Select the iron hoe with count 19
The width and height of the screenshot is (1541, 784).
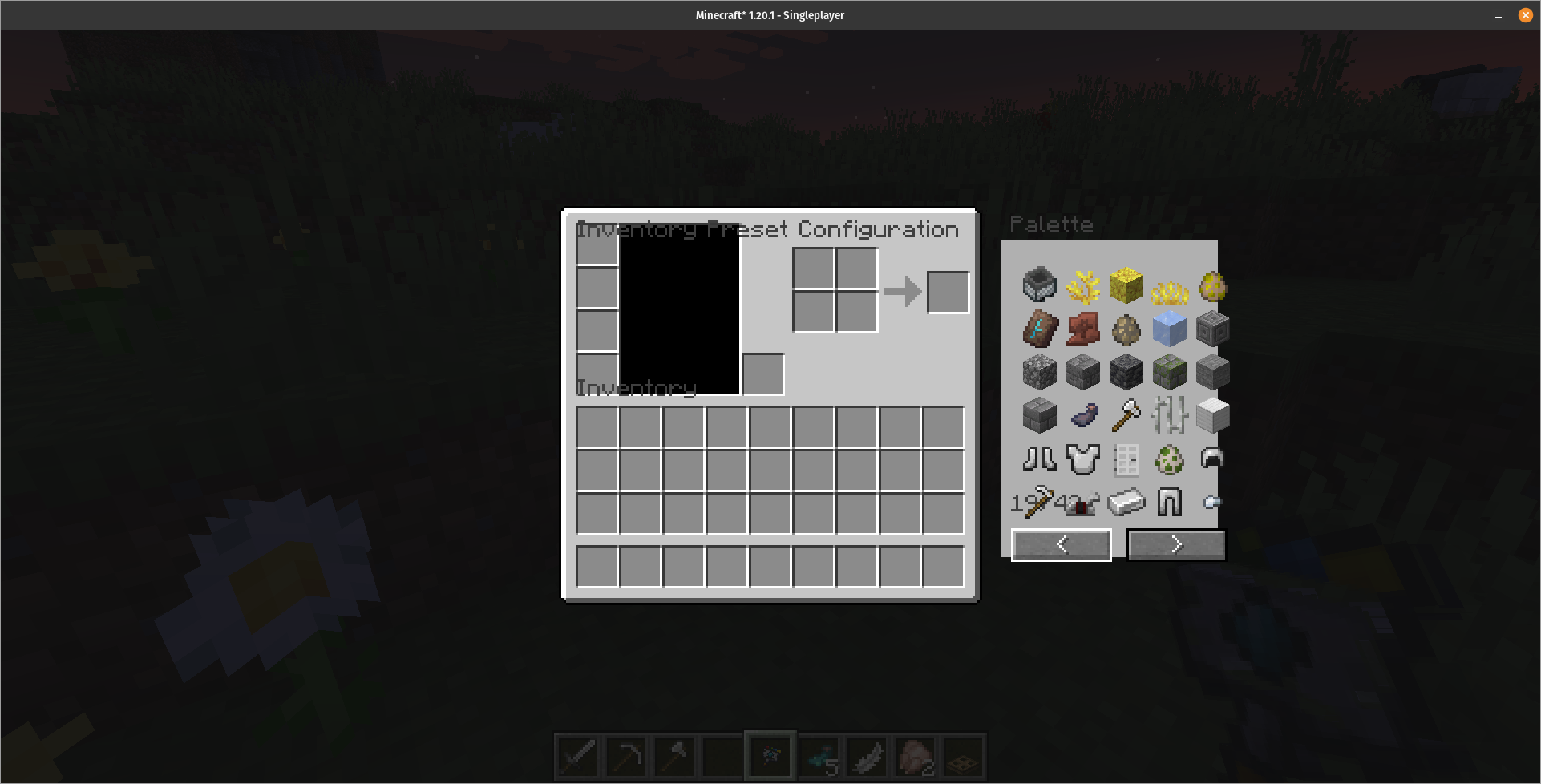[x=1040, y=502]
